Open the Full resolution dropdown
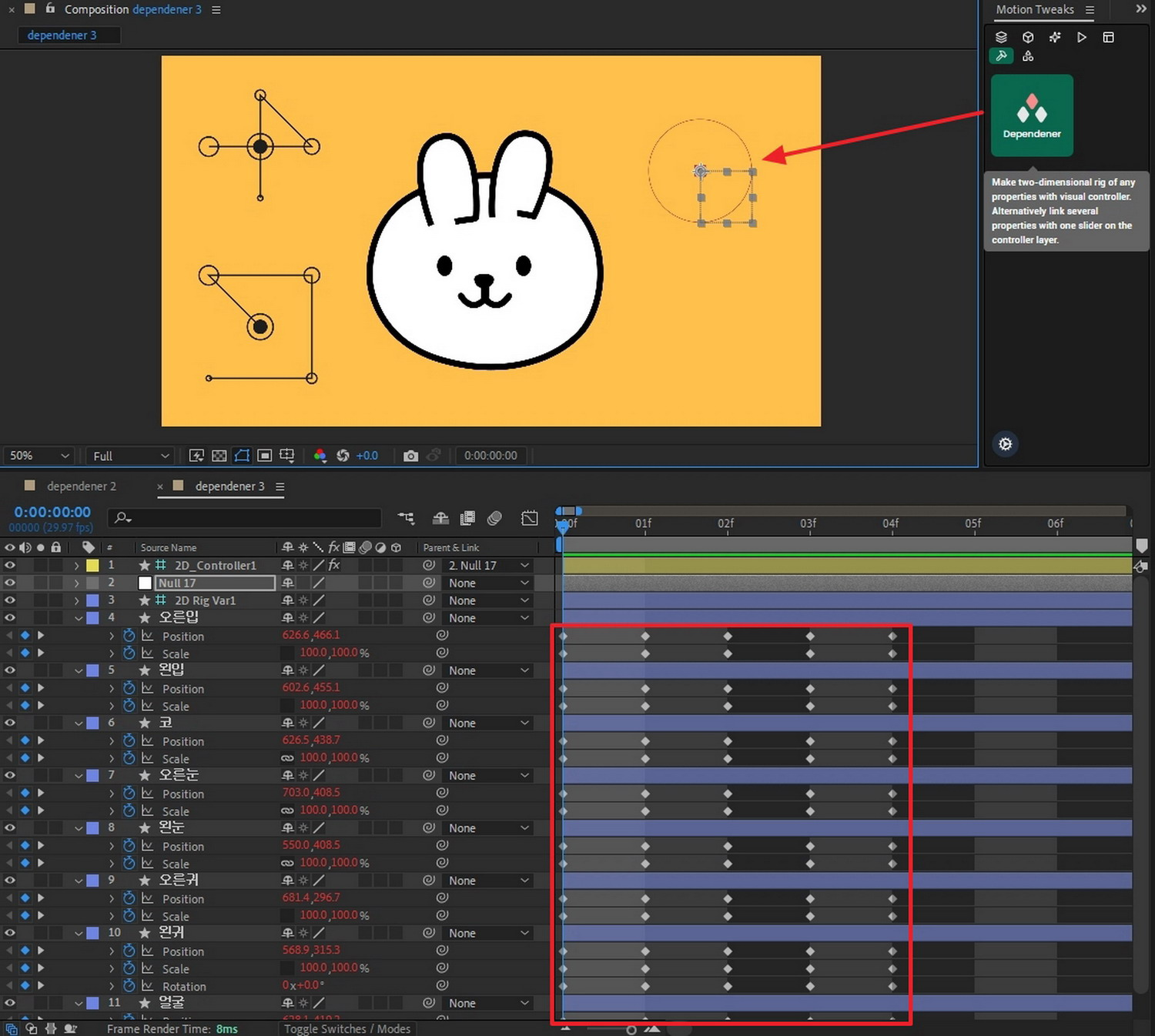 129,456
